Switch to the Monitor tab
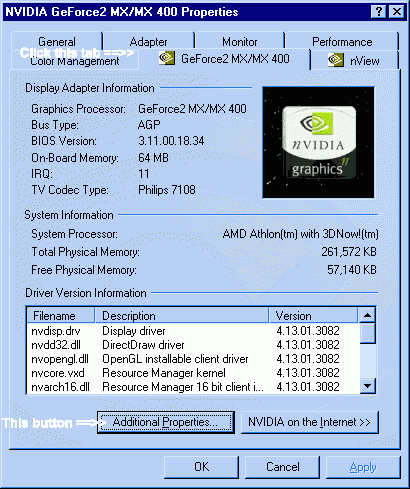 pyautogui.click(x=240, y=41)
